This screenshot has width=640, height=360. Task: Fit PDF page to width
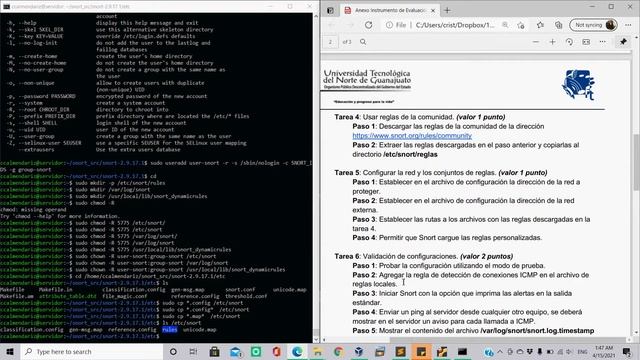click(586, 42)
